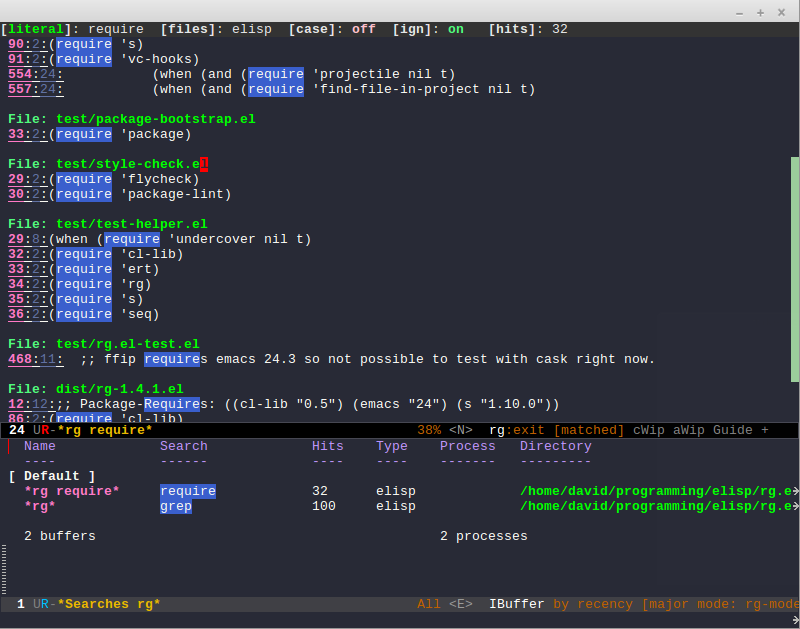The image size is (800, 629).
Task: Minimize the Emacs window
Action: click(x=739, y=13)
